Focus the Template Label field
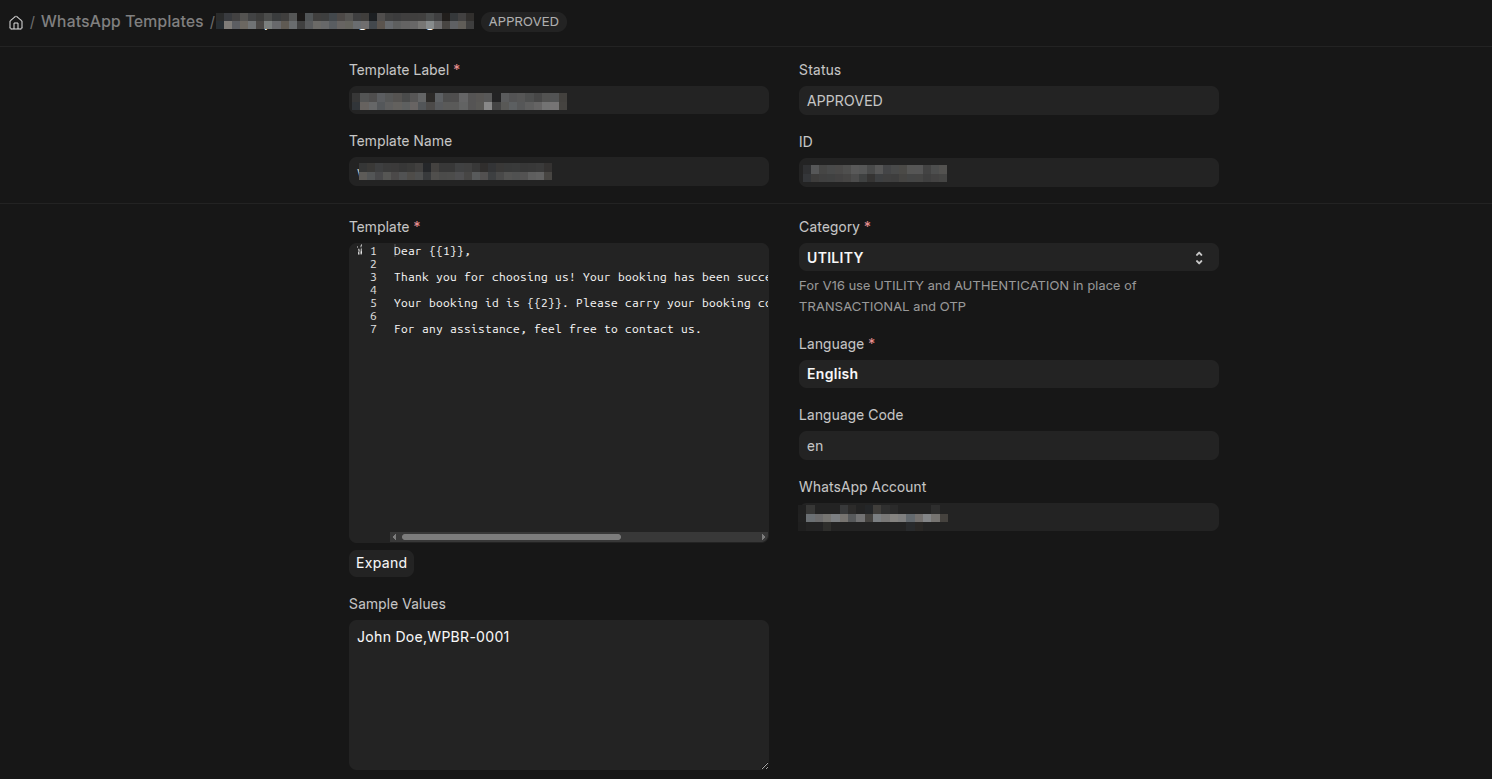 (559, 100)
